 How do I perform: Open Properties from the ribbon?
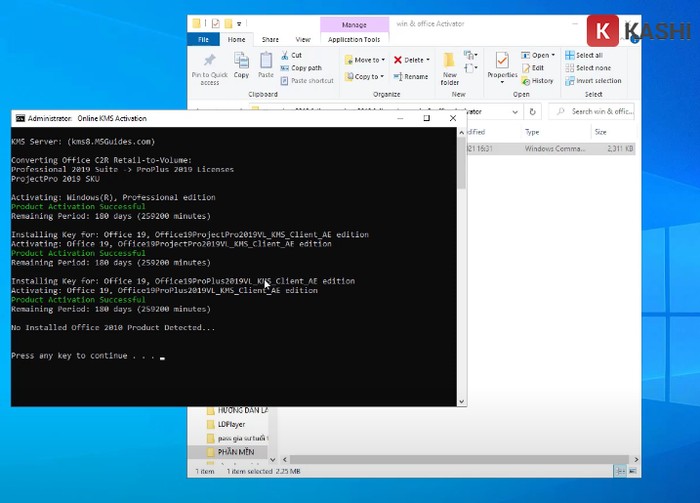coord(502,65)
